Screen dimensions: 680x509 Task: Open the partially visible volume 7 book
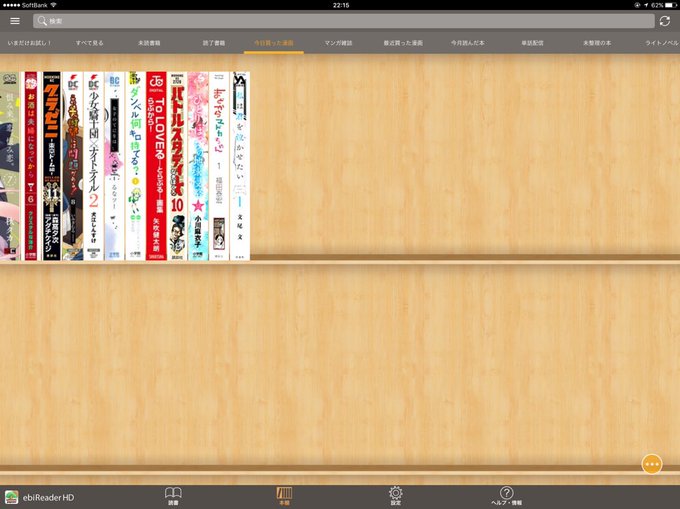pyautogui.click(x=10, y=166)
